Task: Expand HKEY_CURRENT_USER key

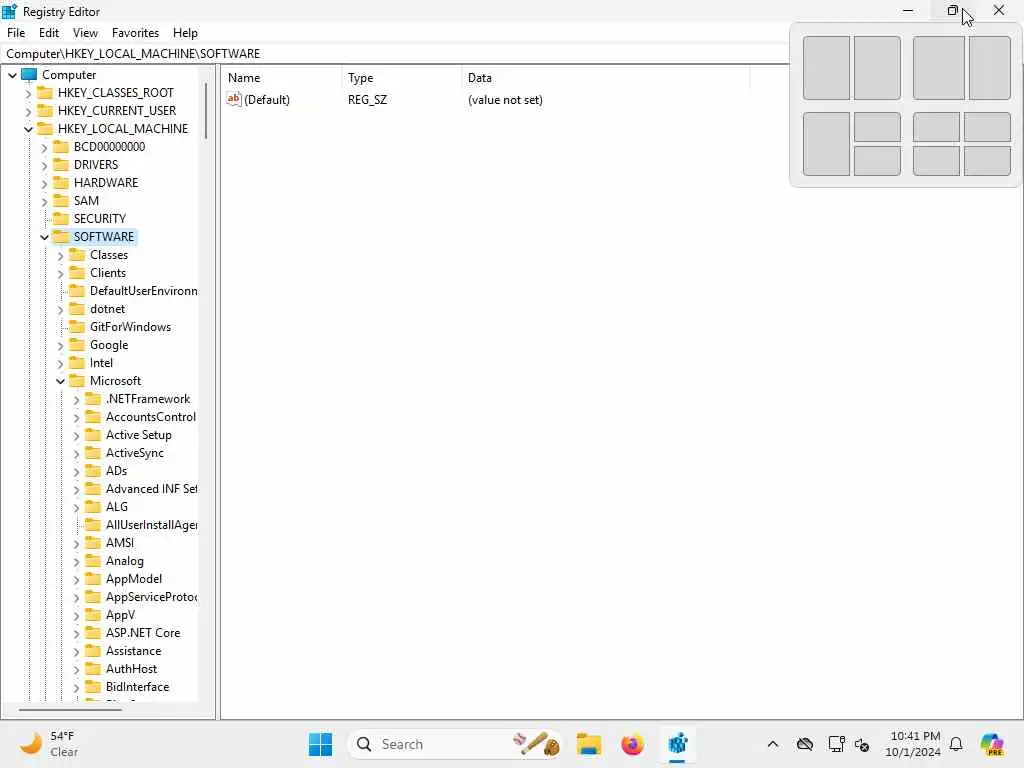Action: 28,111
